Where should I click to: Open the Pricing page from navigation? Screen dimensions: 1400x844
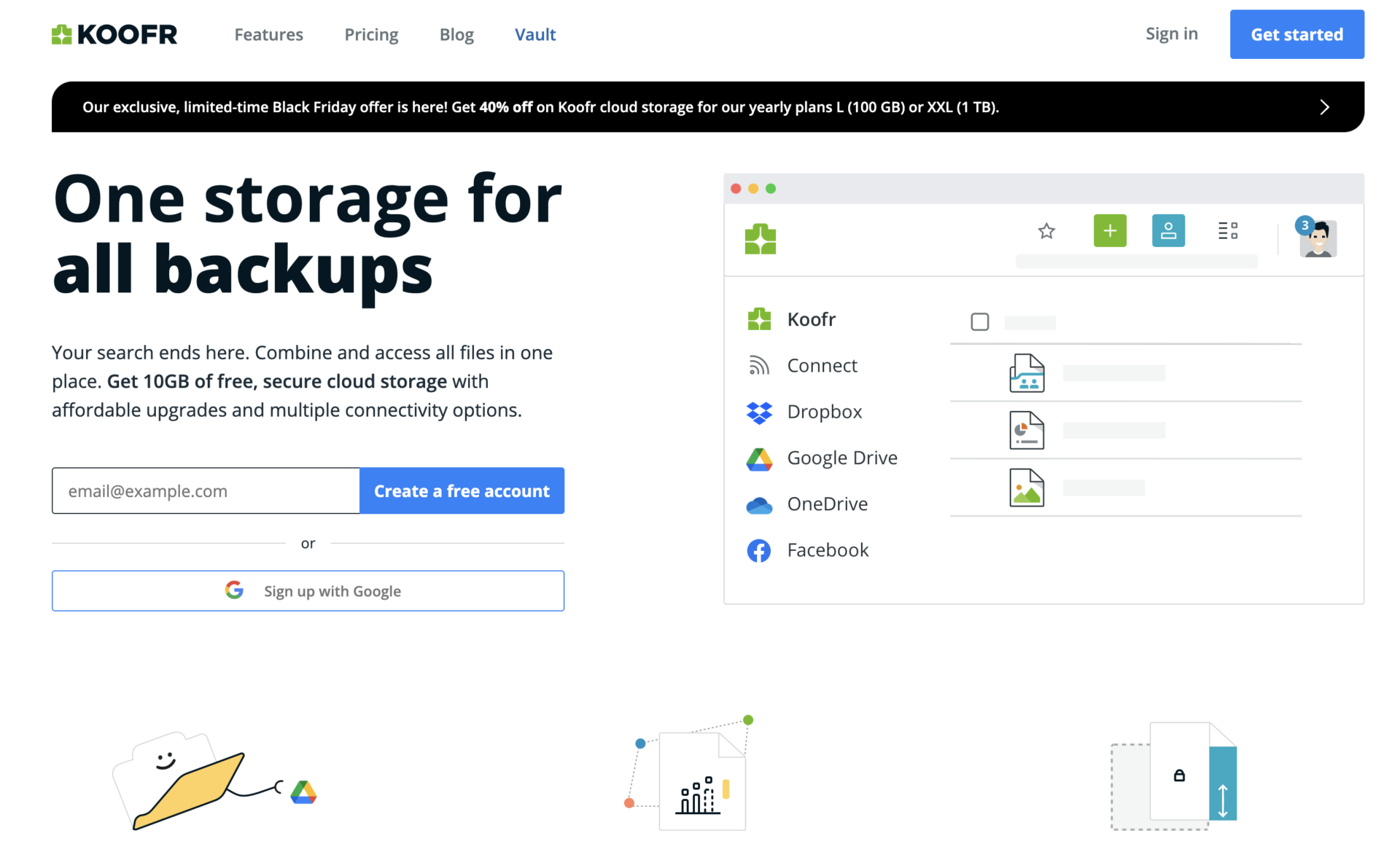click(371, 34)
